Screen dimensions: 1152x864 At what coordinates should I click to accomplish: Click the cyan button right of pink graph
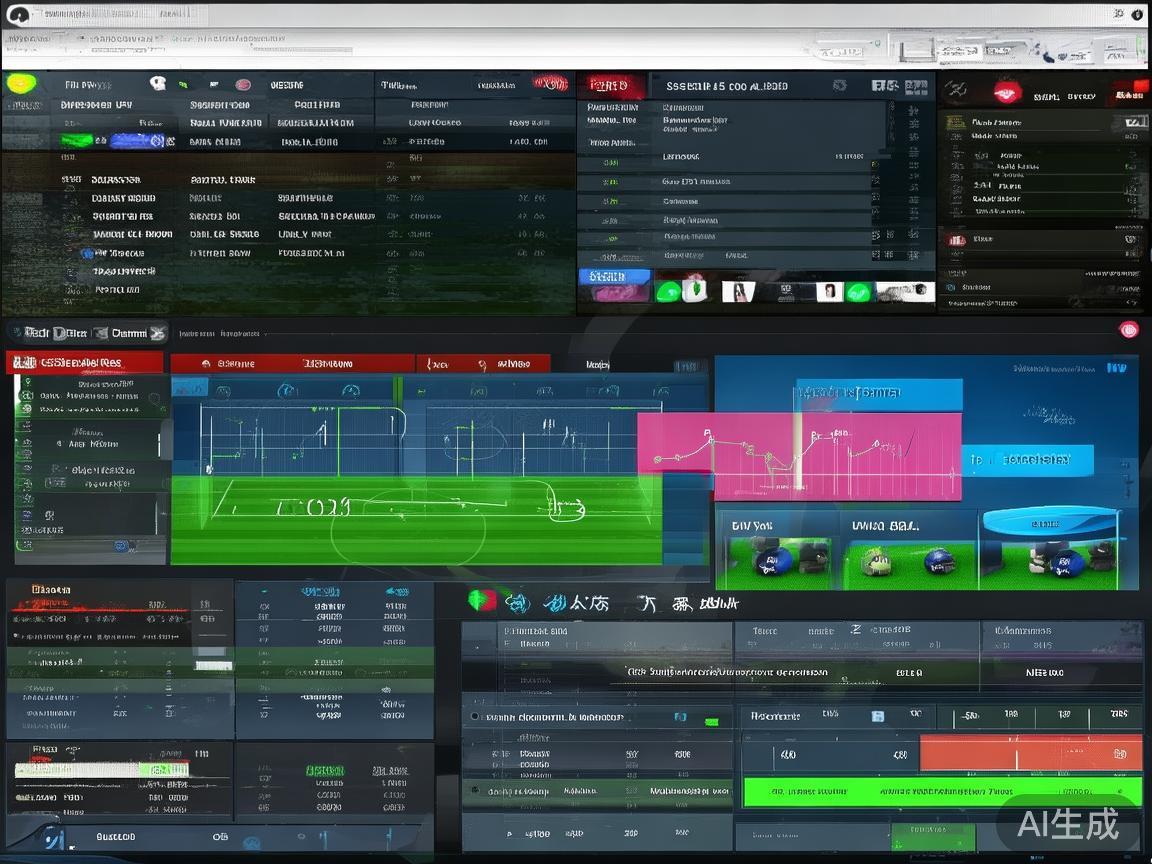(1028, 460)
